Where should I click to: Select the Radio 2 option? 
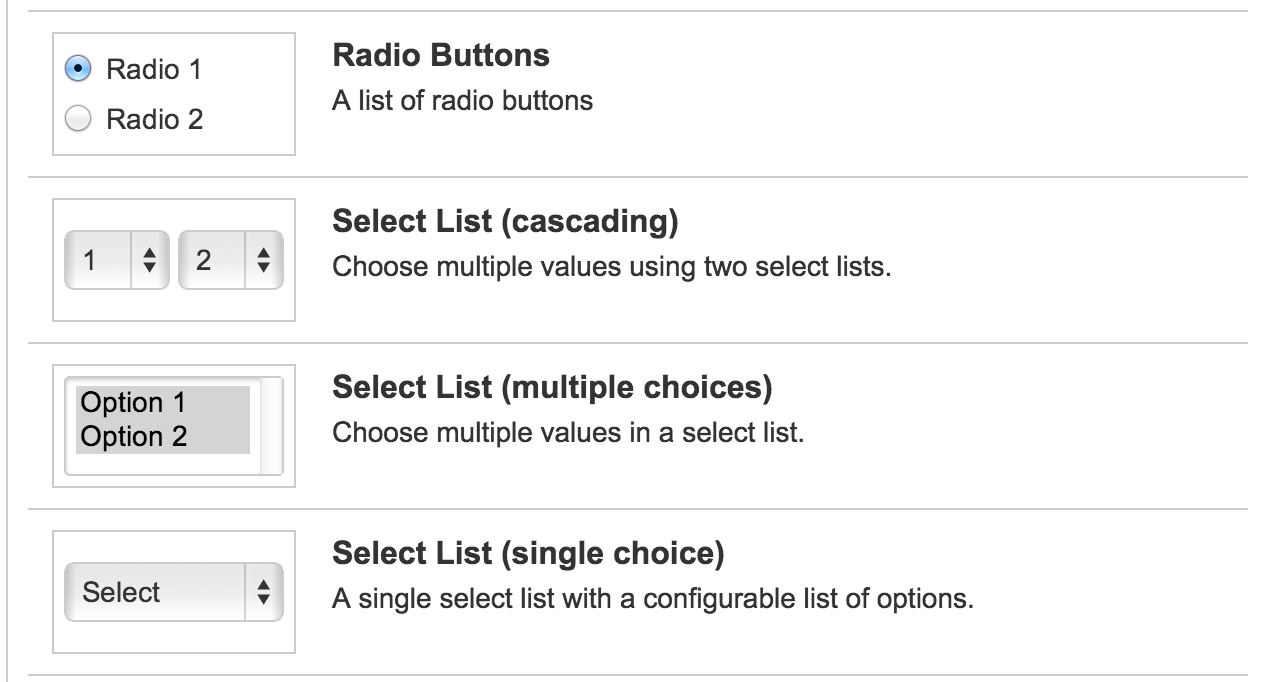coord(77,120)
